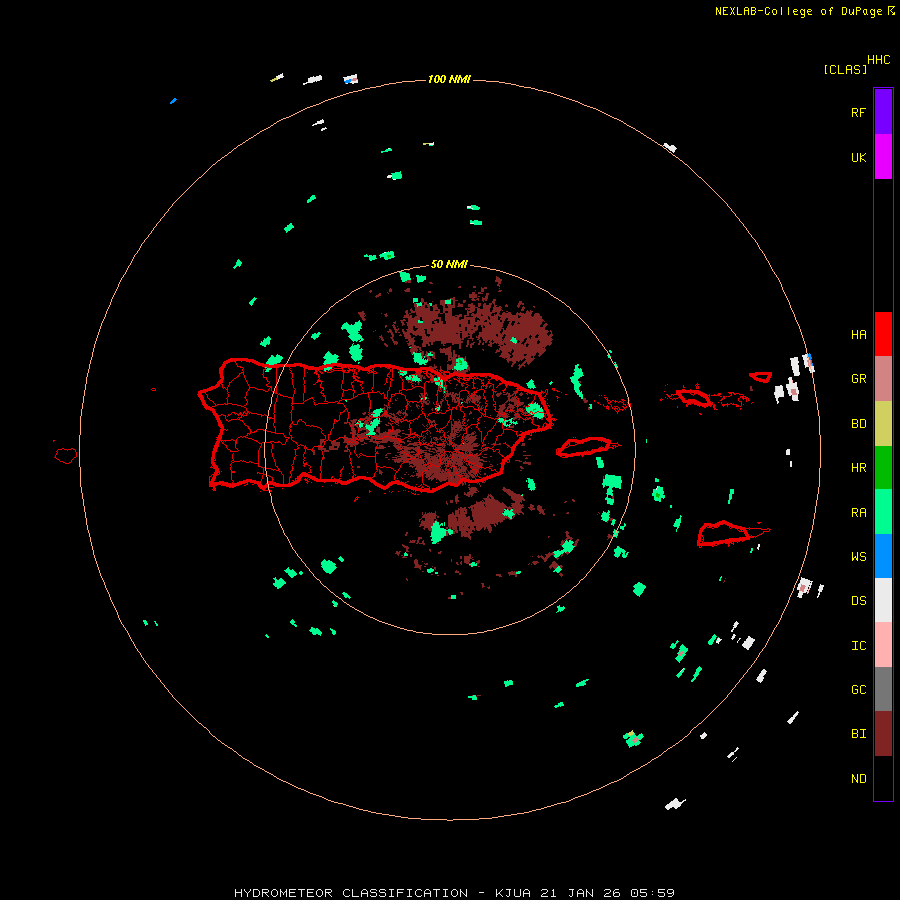Click the BD legend label
900x900 pixels.
click(858, 424)
